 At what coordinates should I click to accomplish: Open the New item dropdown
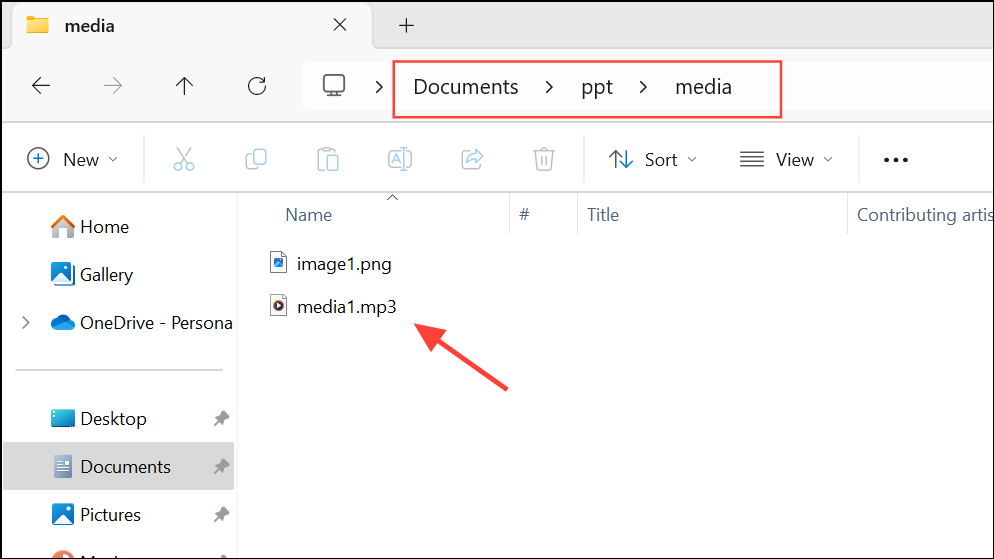click(x=73, y=159)
